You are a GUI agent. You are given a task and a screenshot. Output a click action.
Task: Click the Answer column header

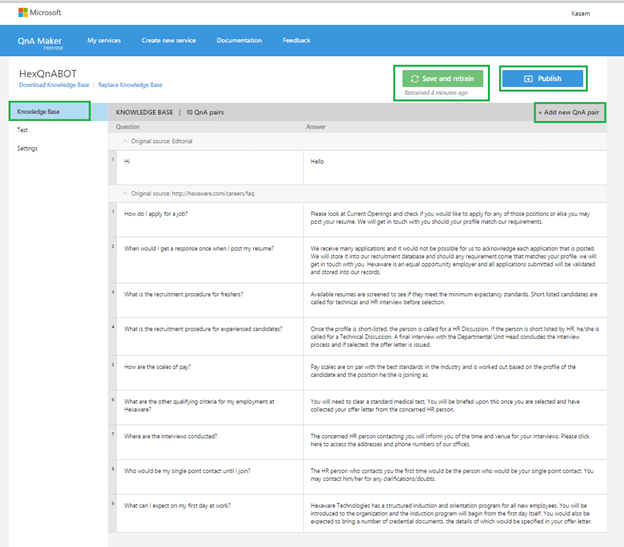pyautogui.click(x=316, y=127)
